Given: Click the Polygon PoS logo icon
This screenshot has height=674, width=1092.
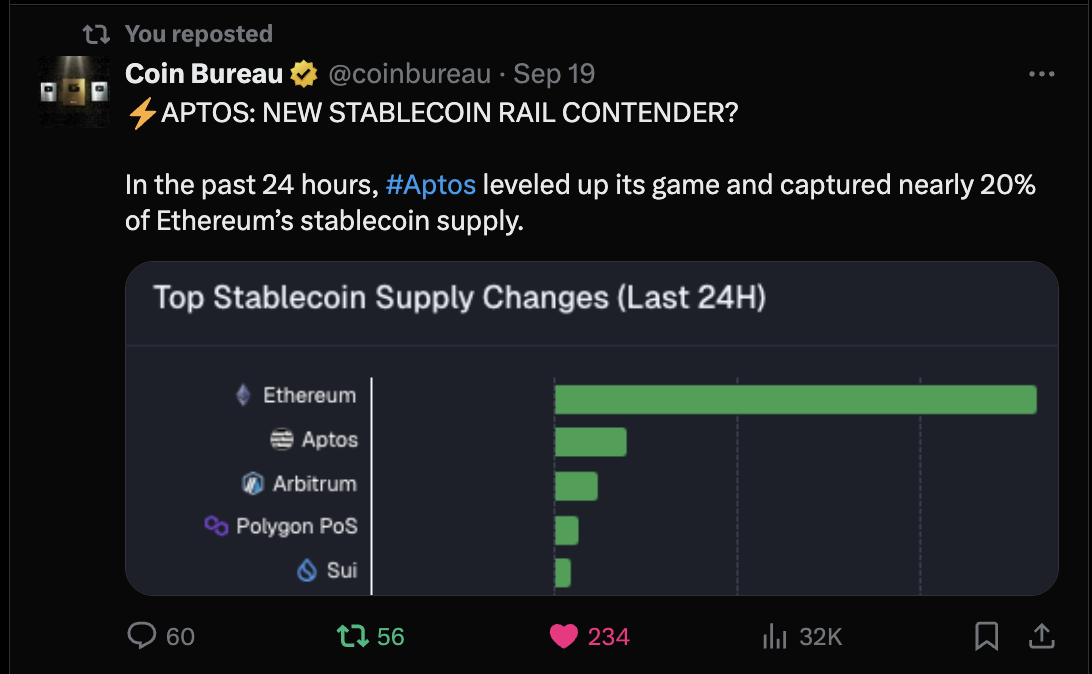Looking at the screenshot, I should tap(216, 526).
